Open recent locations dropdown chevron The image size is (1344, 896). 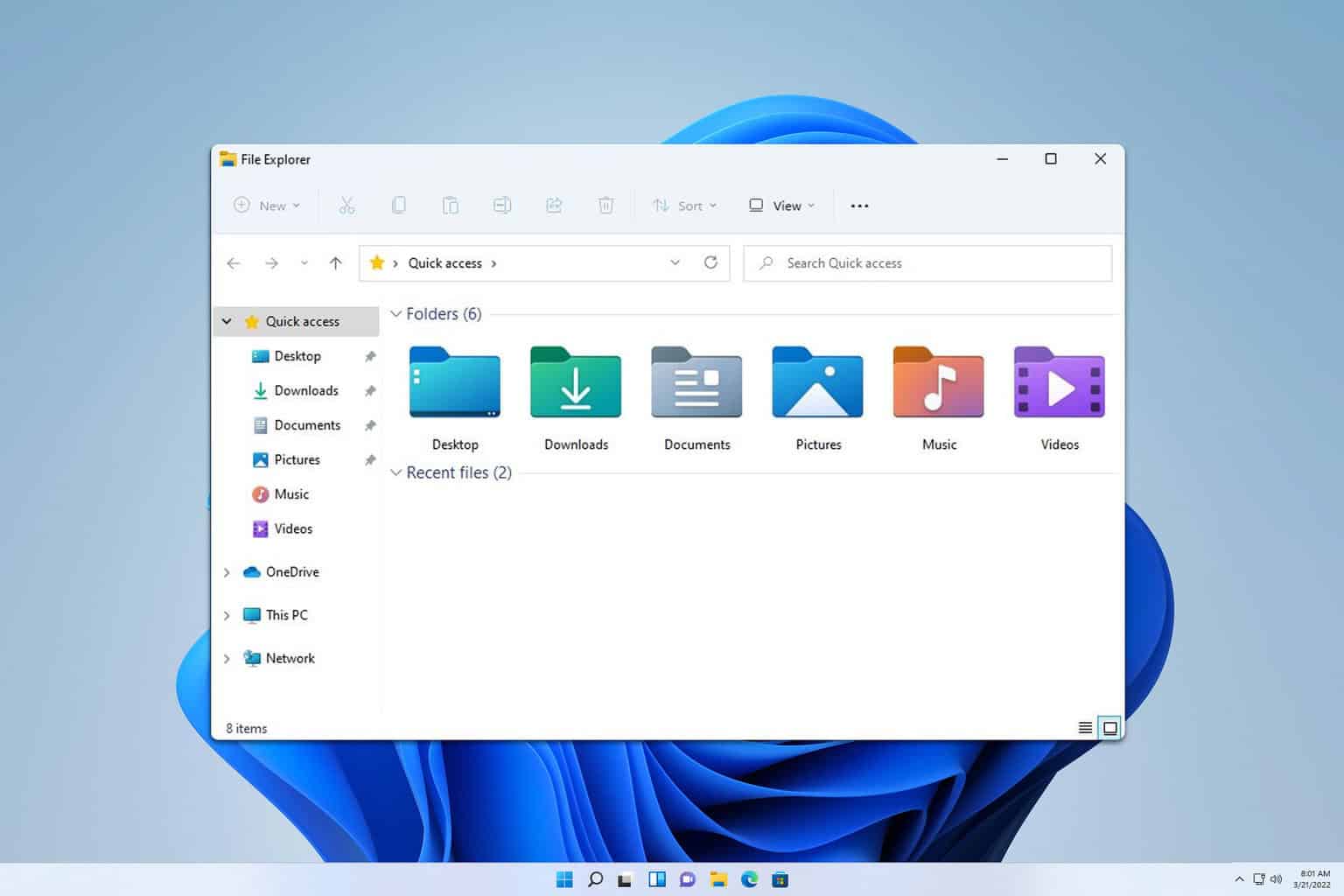pos(304,263)
